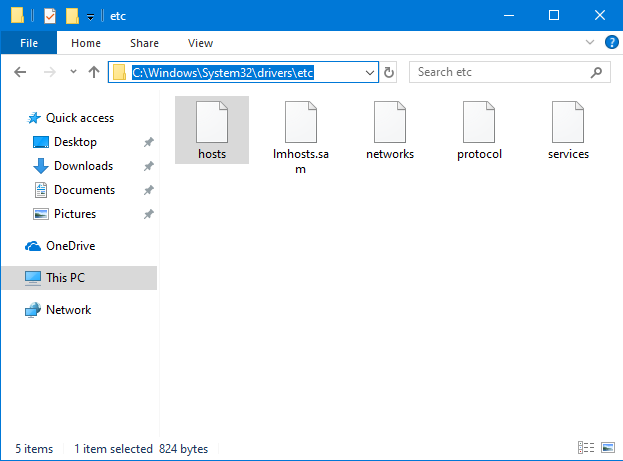Select the networks file
Viewport: 623px width, 461px height.
[389, 130]
